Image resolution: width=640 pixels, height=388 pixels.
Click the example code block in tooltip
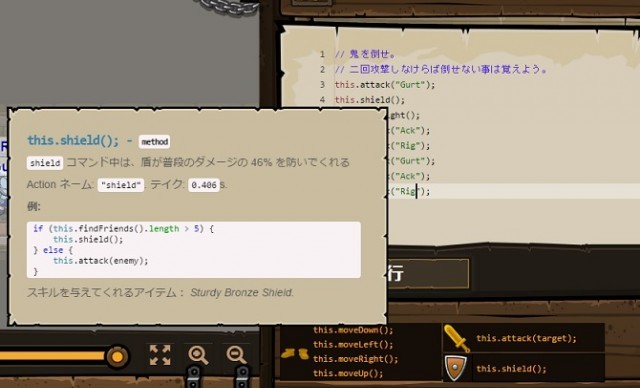click(x=193, y=250)
